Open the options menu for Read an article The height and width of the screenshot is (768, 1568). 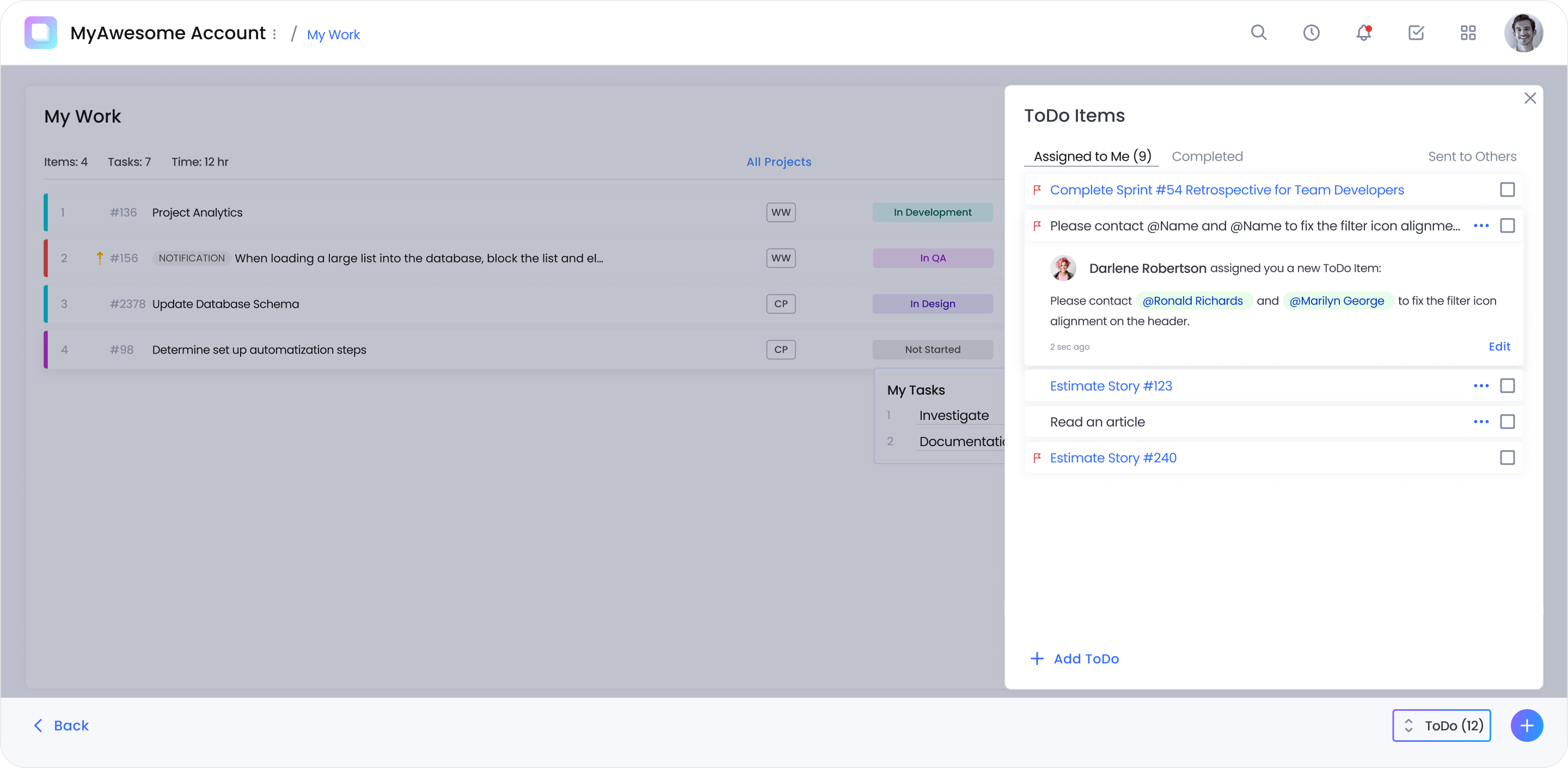click(1481, 422)
